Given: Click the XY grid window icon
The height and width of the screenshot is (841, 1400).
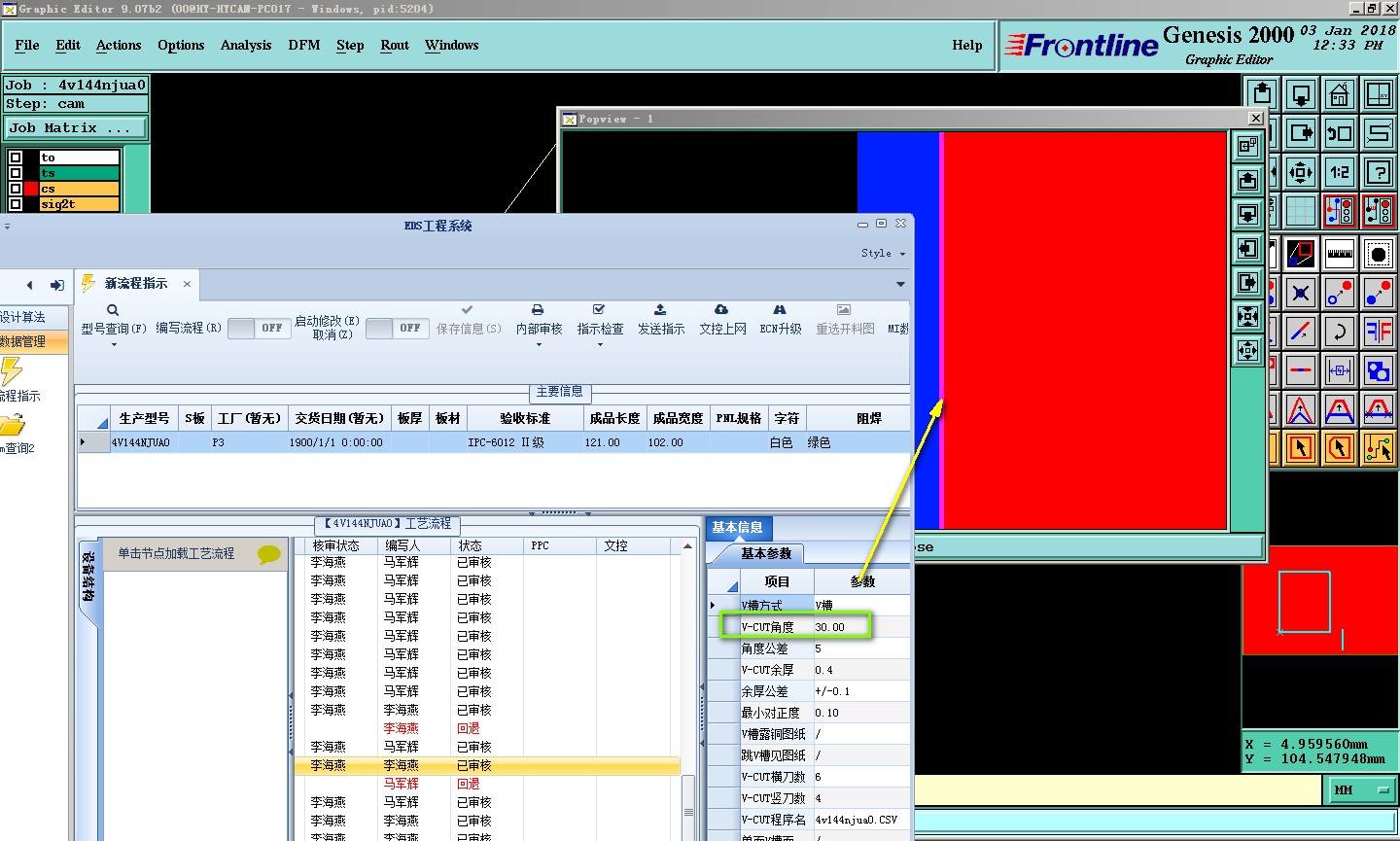Looking at the screenshot, I should [x=1379, y=94].
